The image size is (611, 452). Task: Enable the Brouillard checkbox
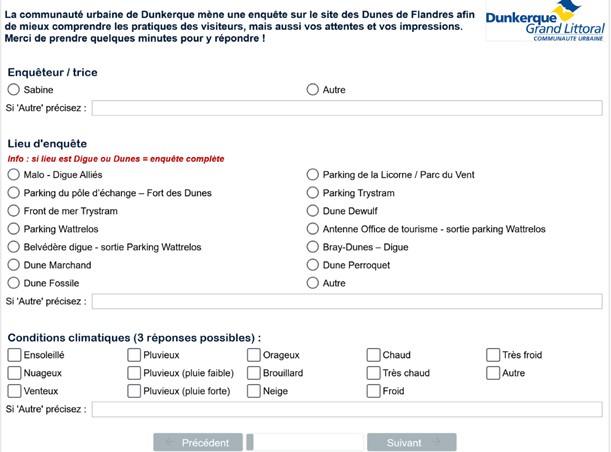254,373
